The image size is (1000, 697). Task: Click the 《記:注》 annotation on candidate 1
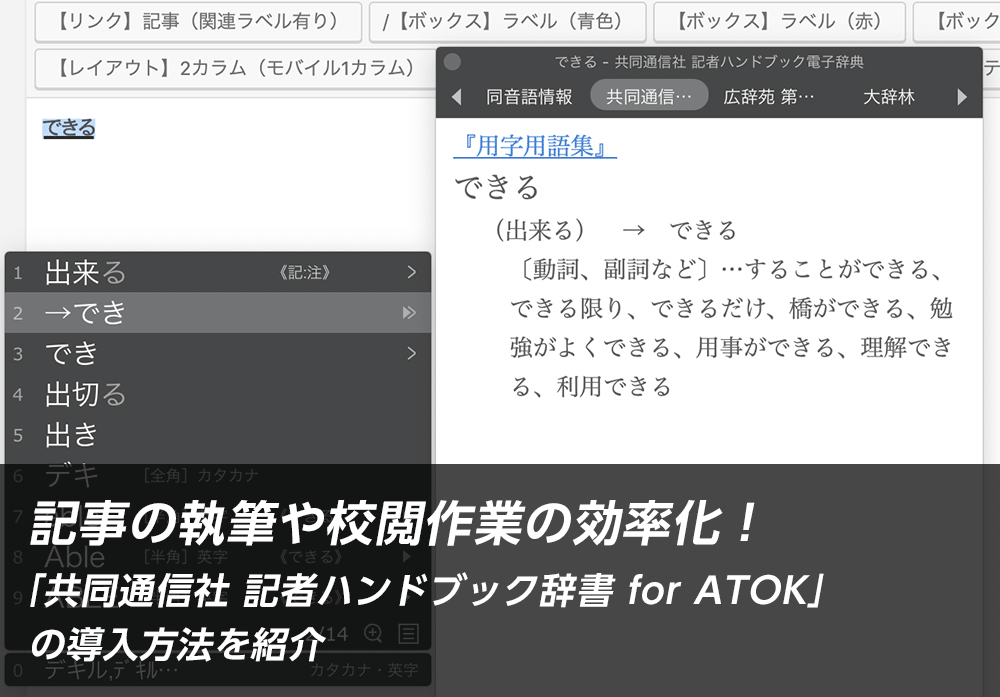point(305,273)
